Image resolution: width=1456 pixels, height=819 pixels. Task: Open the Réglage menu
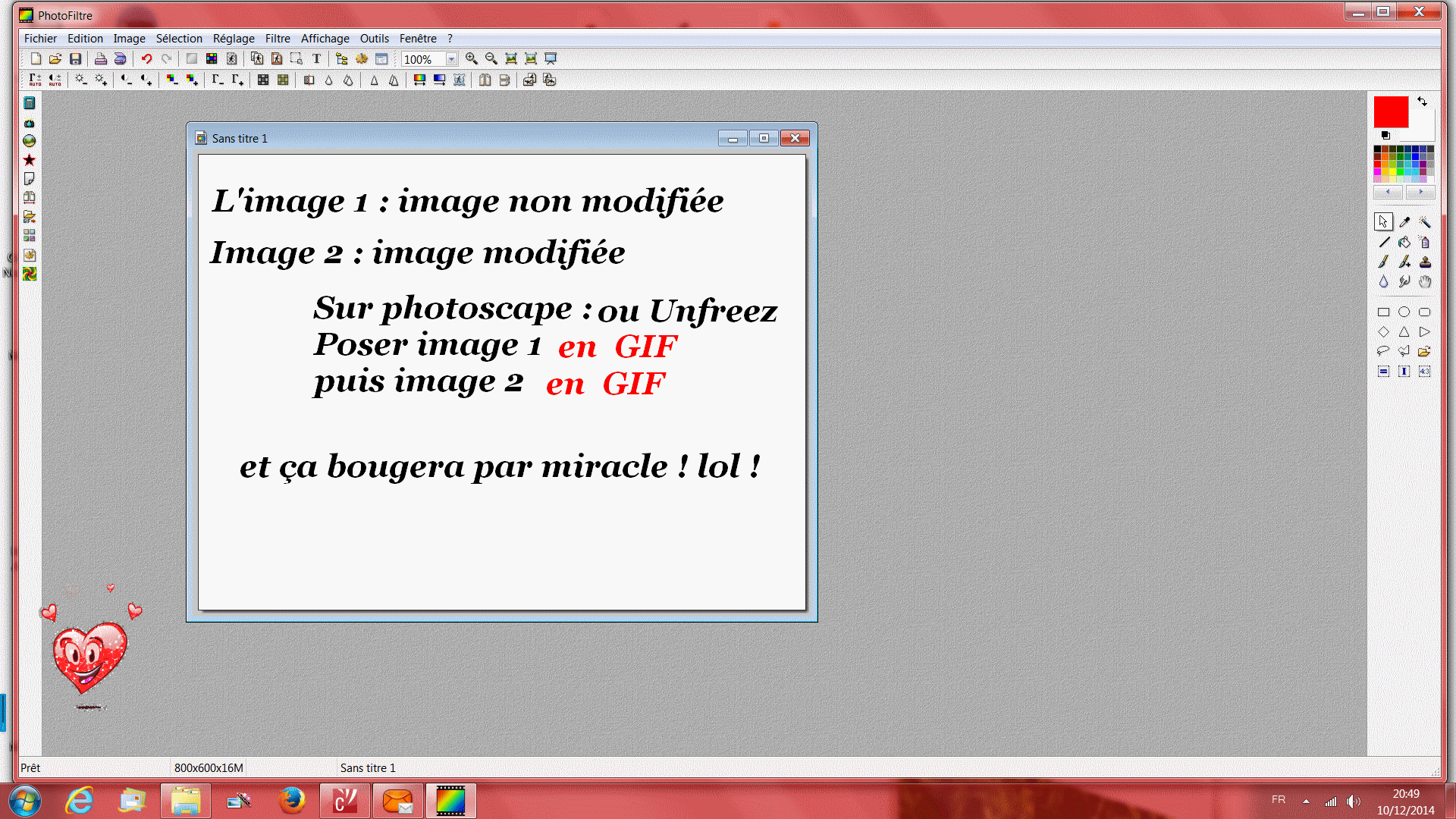[234, 38]
